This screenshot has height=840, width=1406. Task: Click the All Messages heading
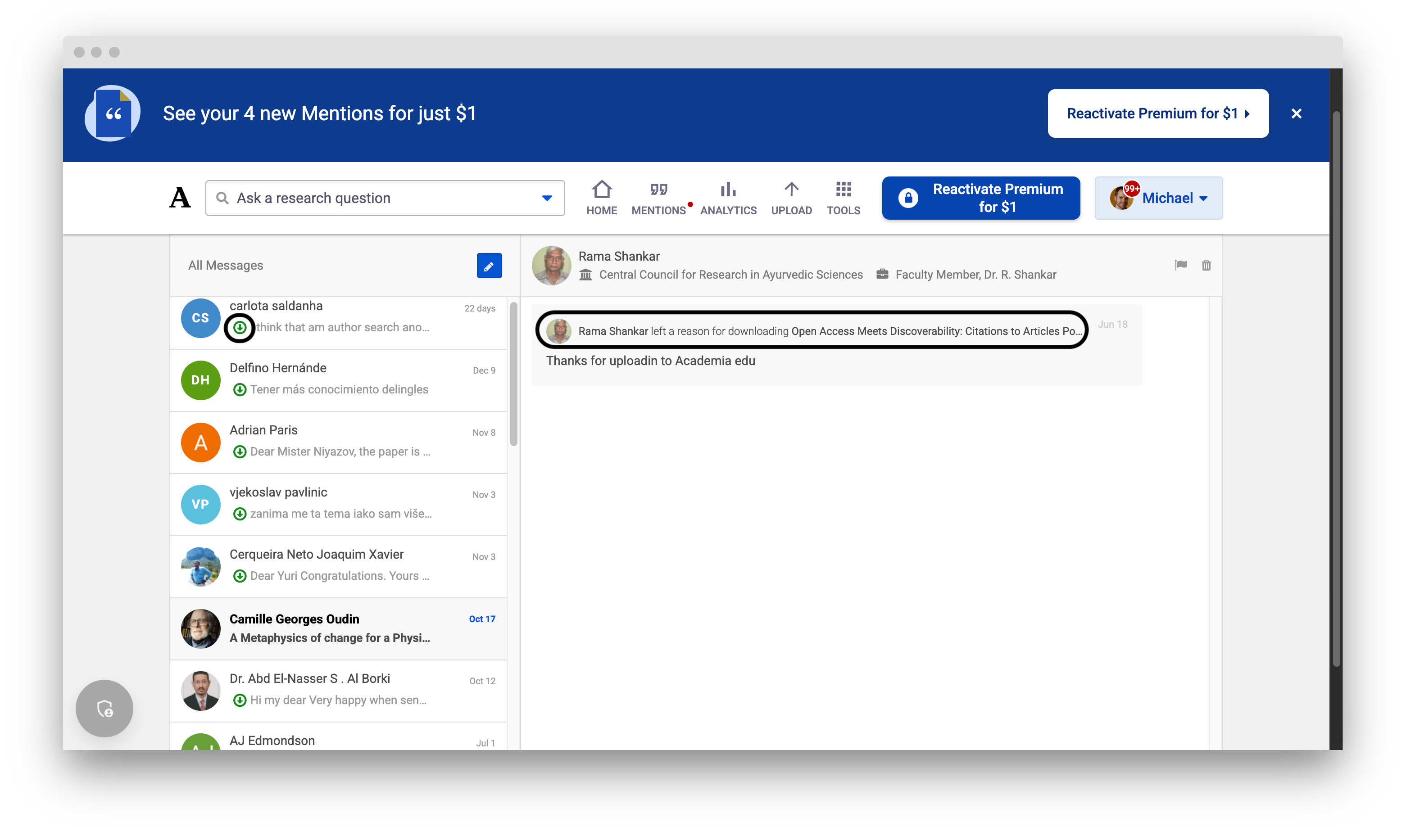point(225,266)
